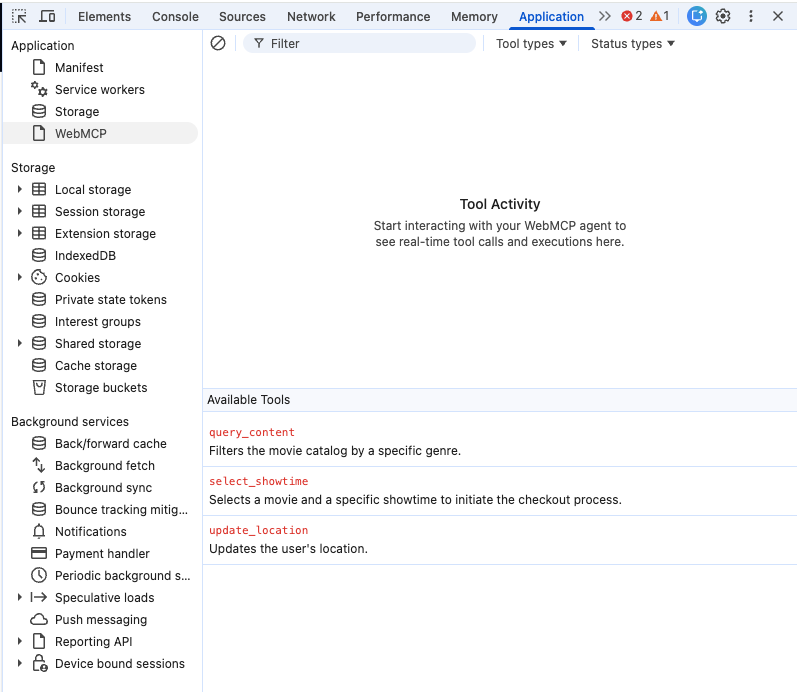Click the Reporting API document icon
Screen dimensions: 797x692
coord(39,641)
